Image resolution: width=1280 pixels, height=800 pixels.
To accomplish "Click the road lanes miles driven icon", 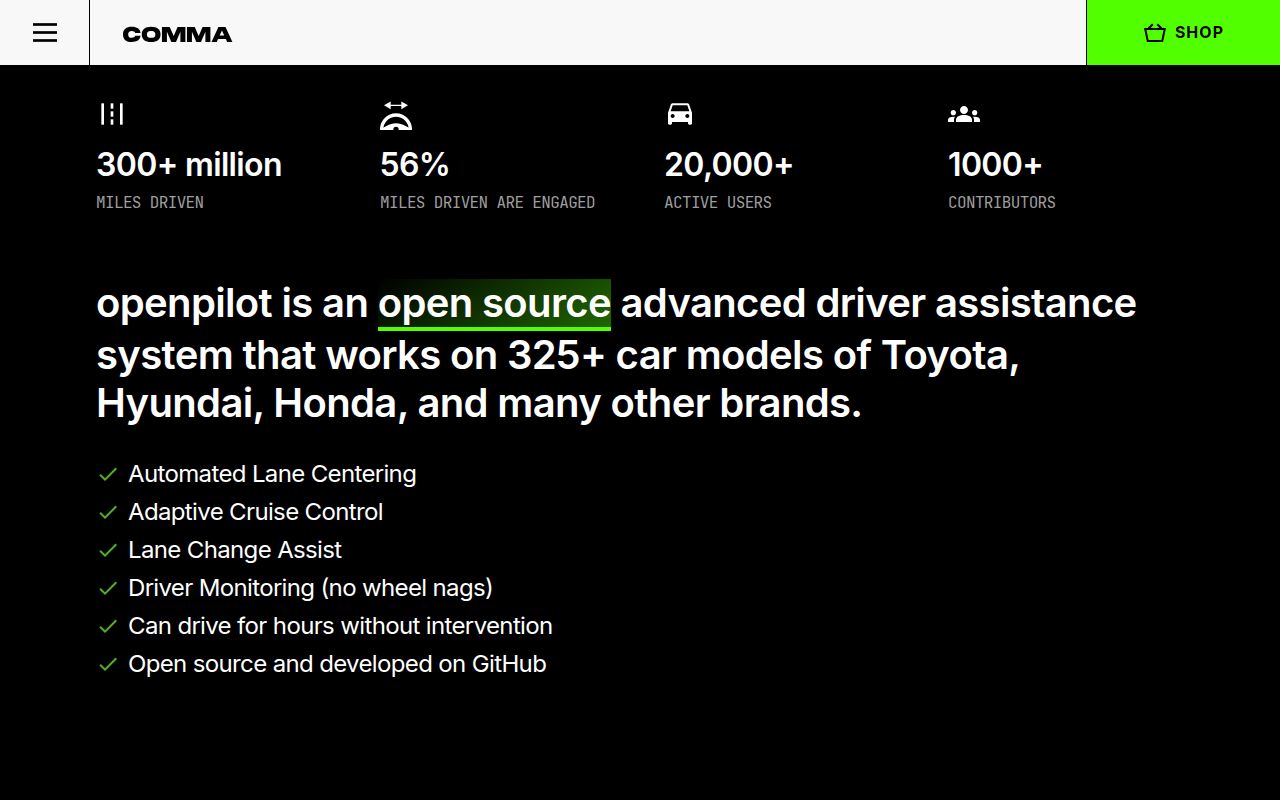I will (112, 114).
